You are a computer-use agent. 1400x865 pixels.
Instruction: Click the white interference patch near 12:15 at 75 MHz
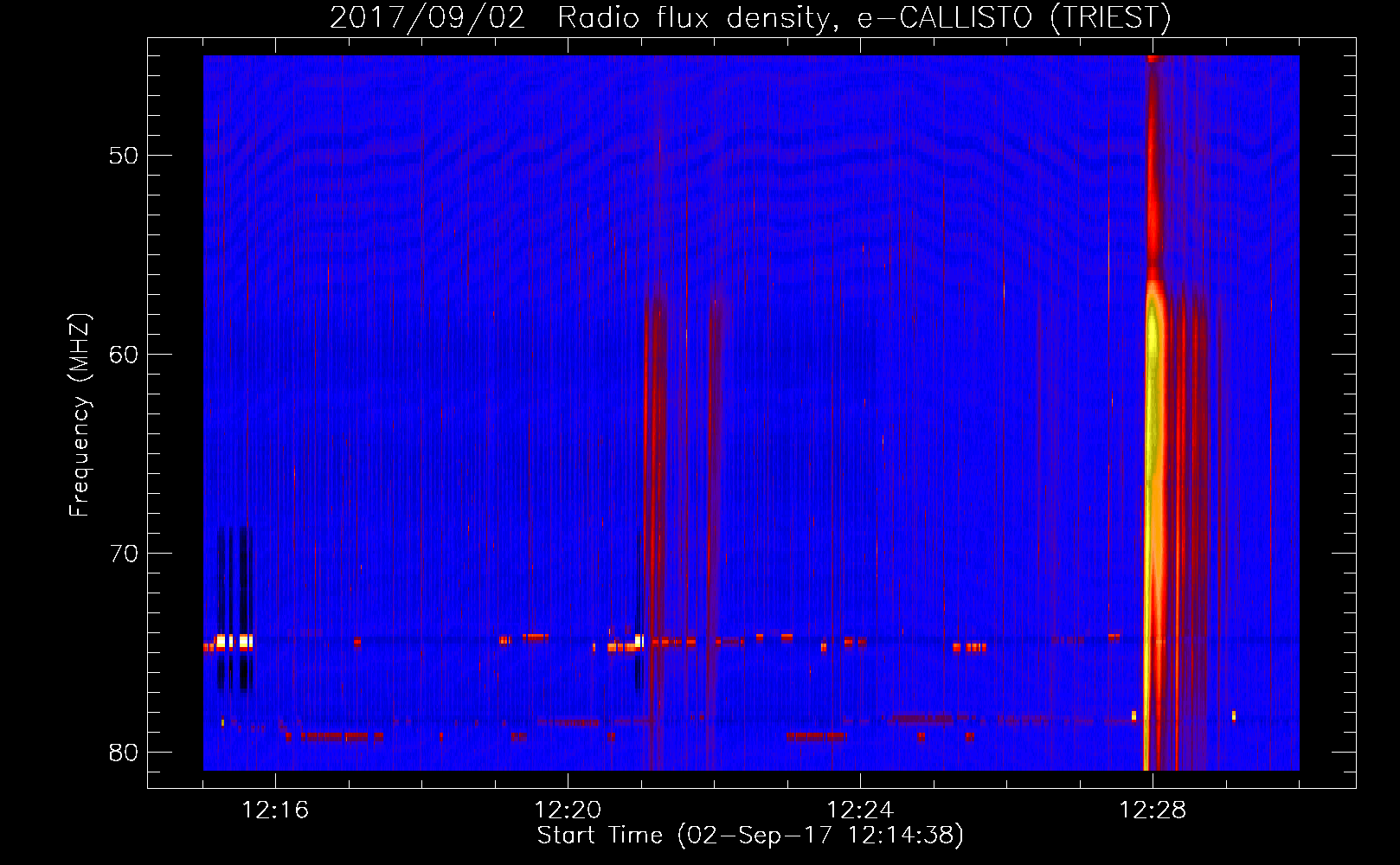pos(234,642)
